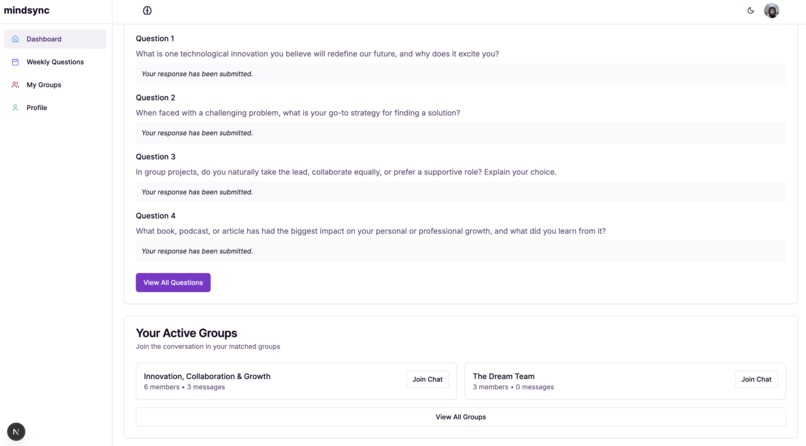
Task: Click submitted response box under Question 1
Action: pyautogui.click(x=461, y=74)
